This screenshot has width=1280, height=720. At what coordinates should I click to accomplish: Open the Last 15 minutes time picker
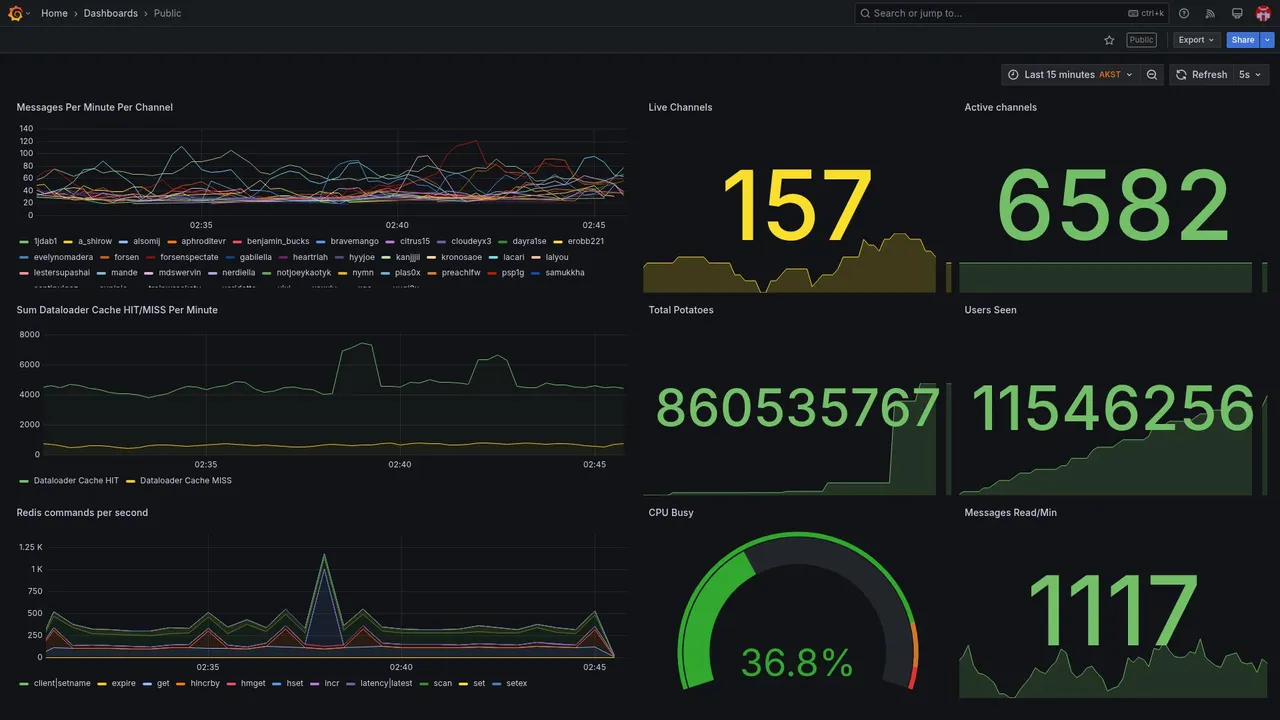pyautogui.click(x=1070, y=75)
